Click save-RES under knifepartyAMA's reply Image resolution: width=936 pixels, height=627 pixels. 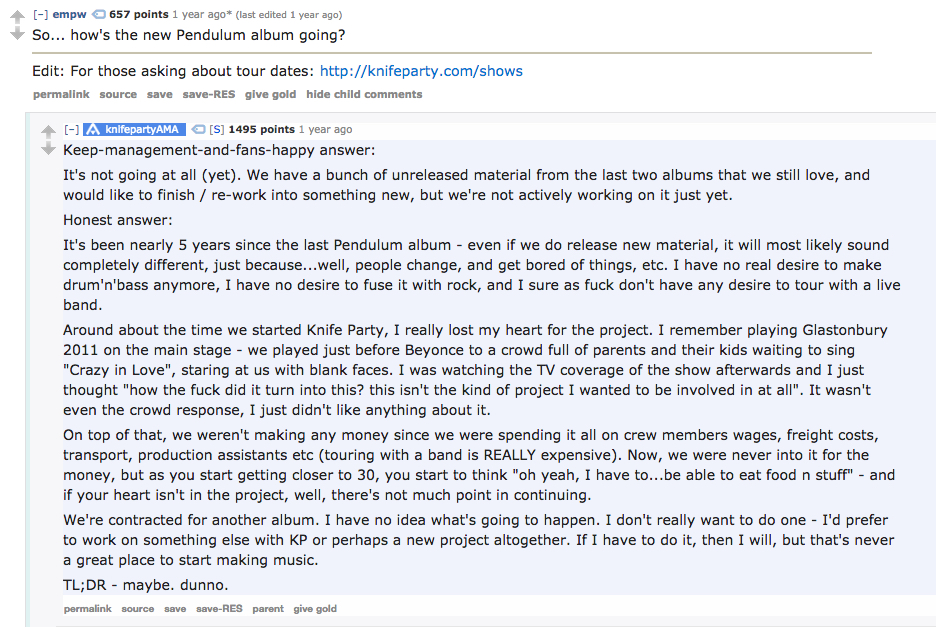pyautogui.click(x=219, y=608)
